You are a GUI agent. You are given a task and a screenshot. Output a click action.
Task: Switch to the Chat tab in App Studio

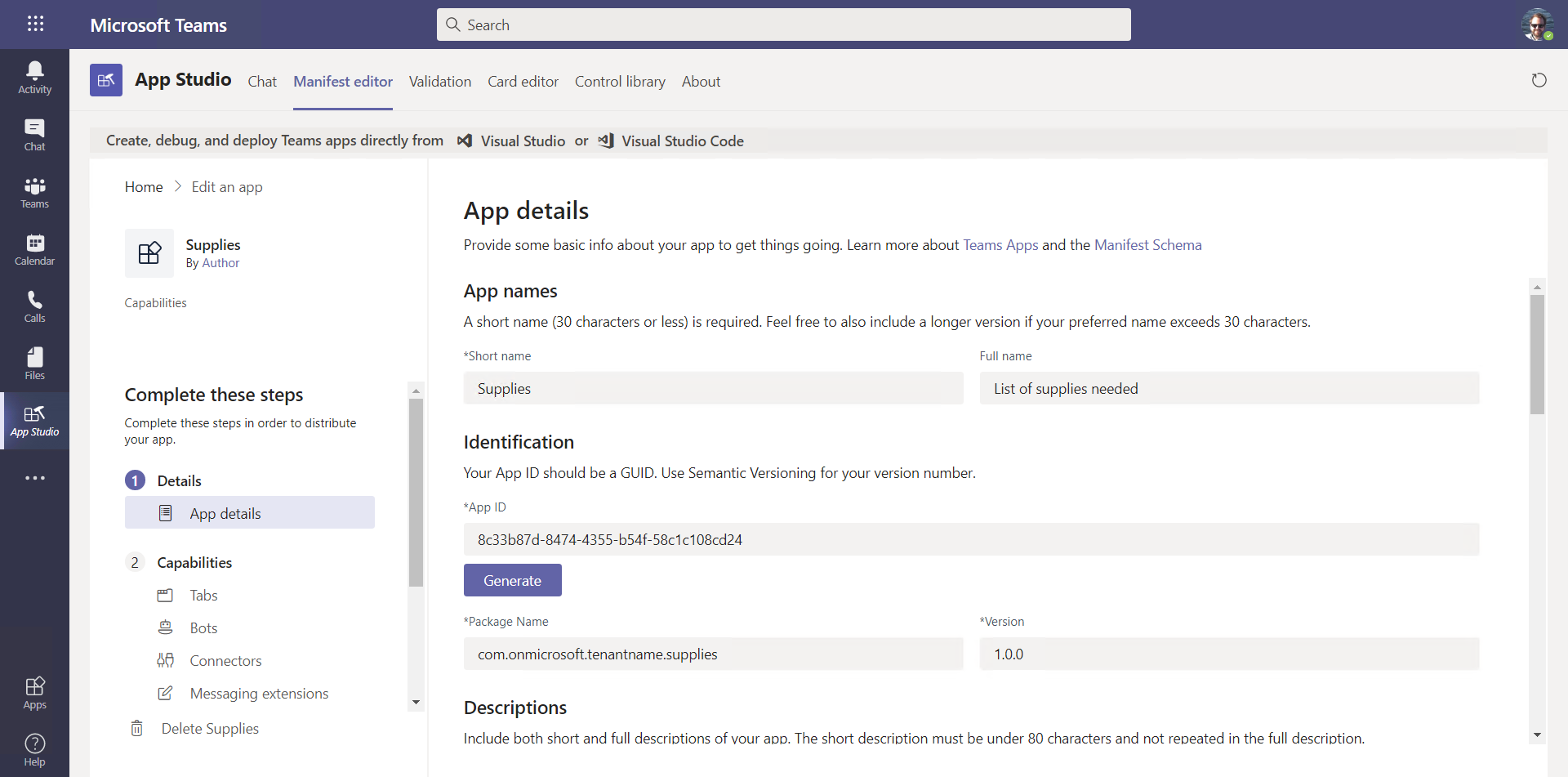pos(262,82)
